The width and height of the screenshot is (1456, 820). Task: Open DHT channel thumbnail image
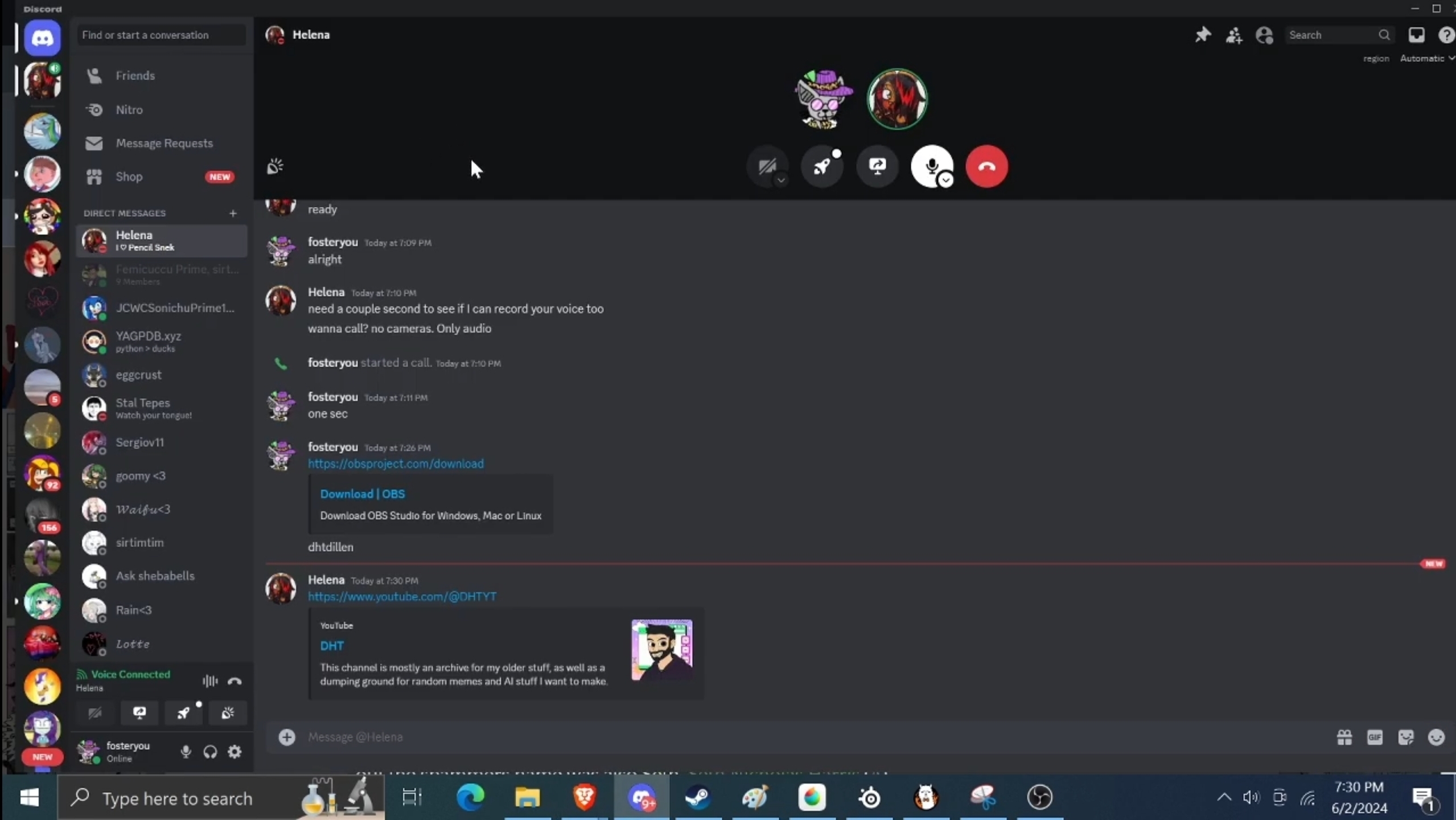661,649
